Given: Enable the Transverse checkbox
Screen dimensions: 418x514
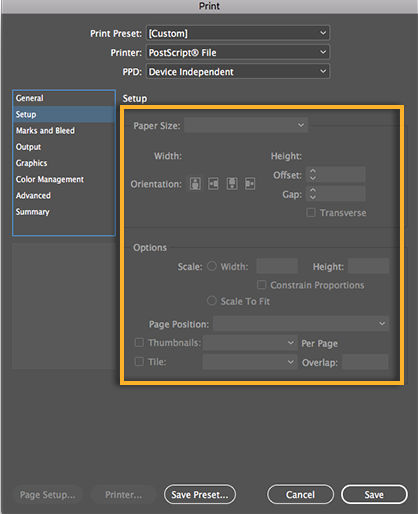Looking at the screenshot, I should [x=311, y=212].
